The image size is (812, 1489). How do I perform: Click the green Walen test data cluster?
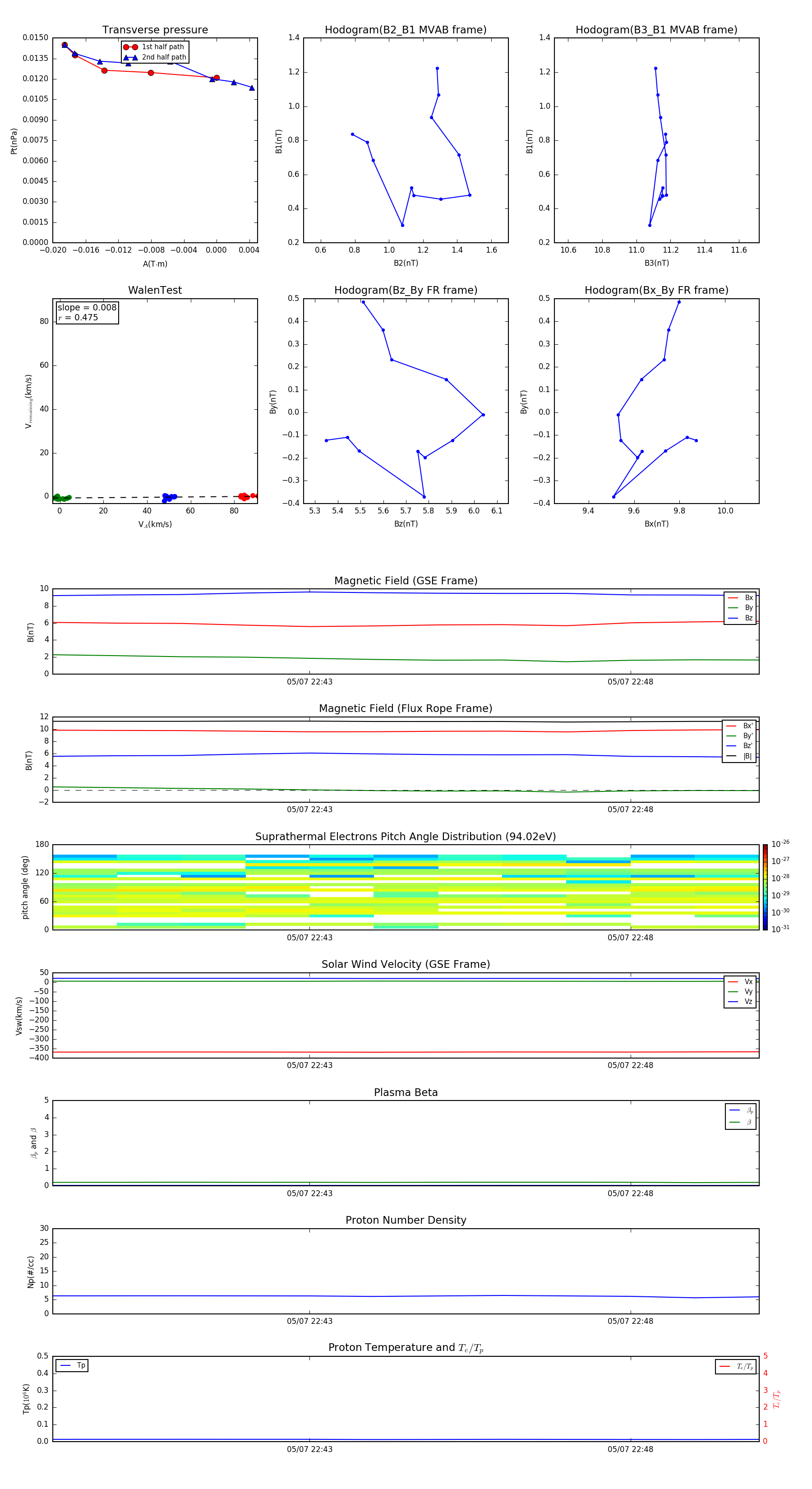coord(61,497)
